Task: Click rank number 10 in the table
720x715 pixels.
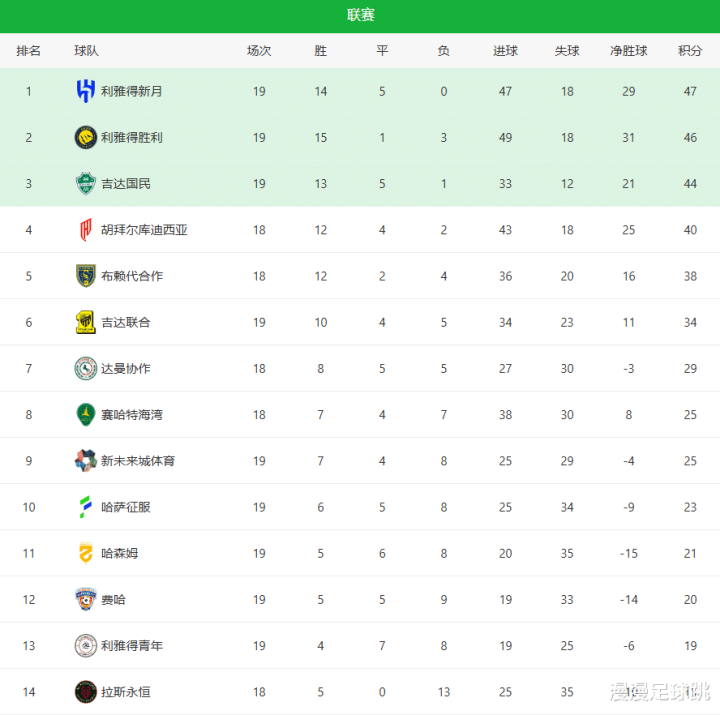Action: [x=29, y=507]
